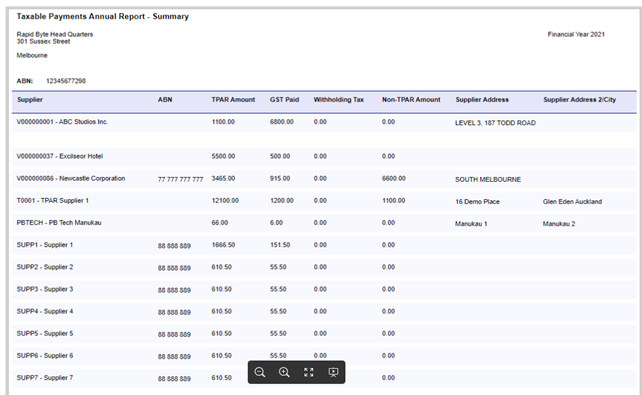Click the TPAR Amount column header
This screenshot has height=395, width=642.
point(233,99)
